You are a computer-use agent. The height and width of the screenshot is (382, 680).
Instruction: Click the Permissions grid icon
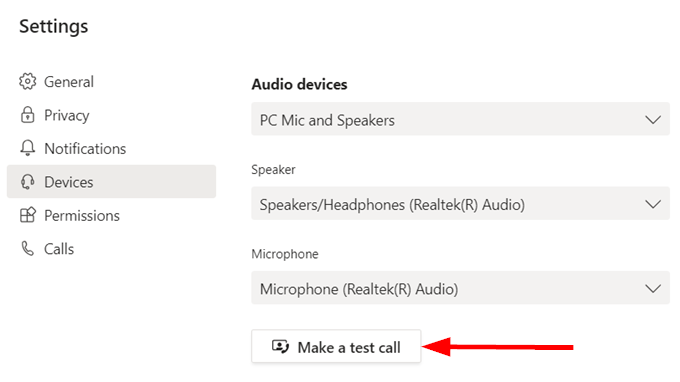pyautogui.click(x=27, y=215)
